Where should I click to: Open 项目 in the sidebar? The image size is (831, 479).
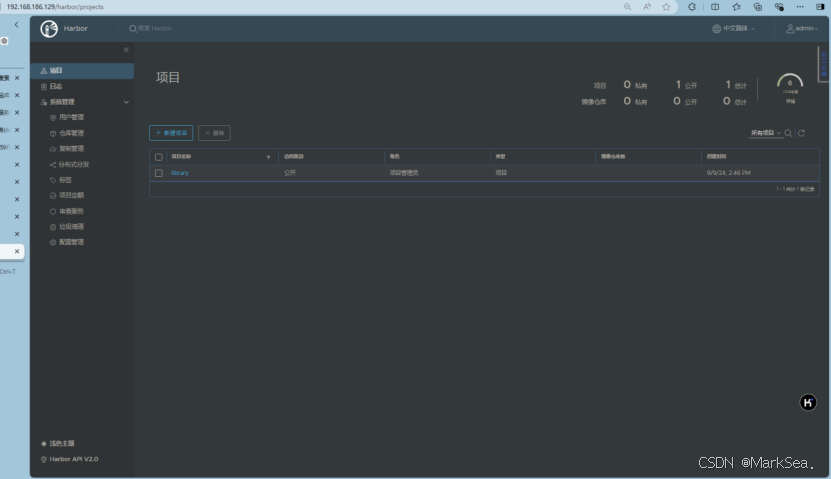coord(82,70)
